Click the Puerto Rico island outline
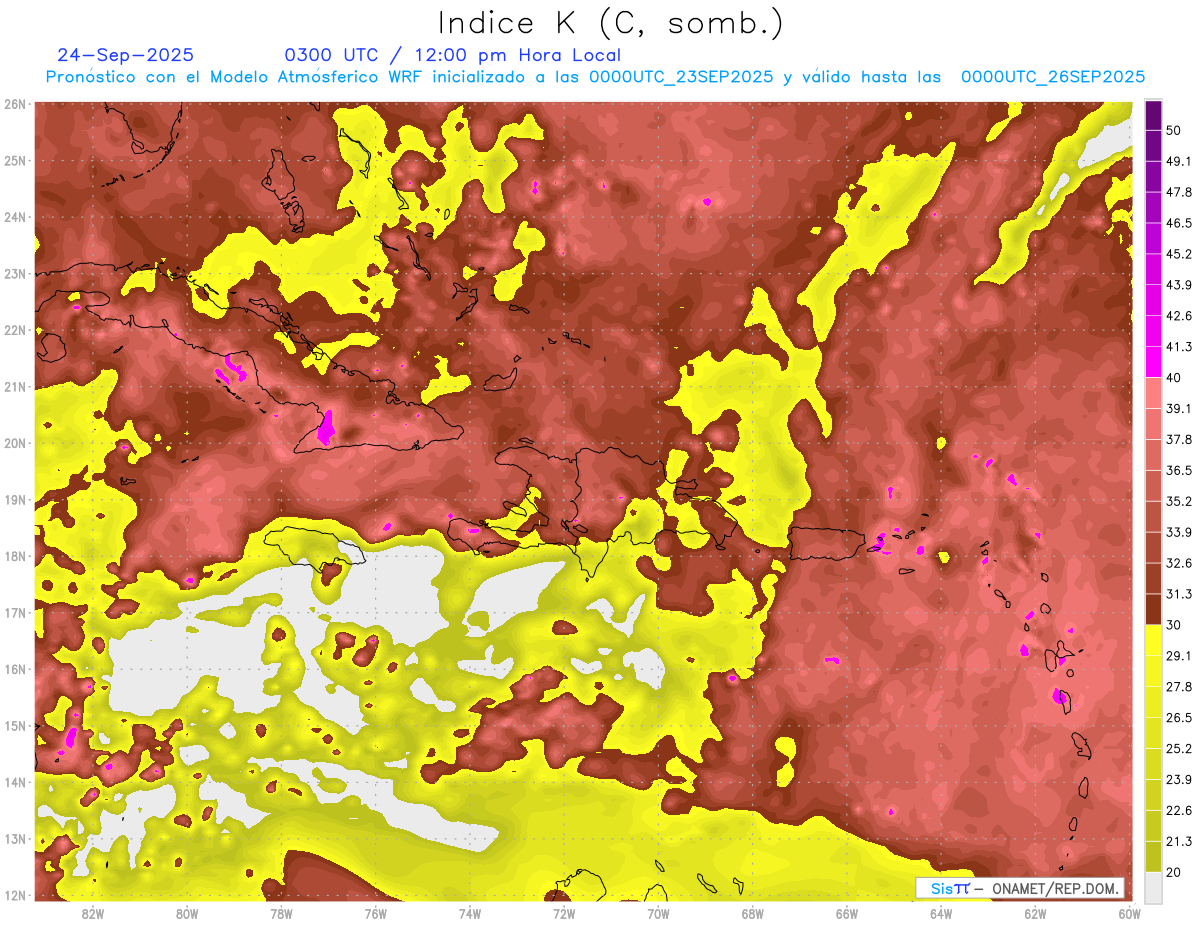 [826, 544]
